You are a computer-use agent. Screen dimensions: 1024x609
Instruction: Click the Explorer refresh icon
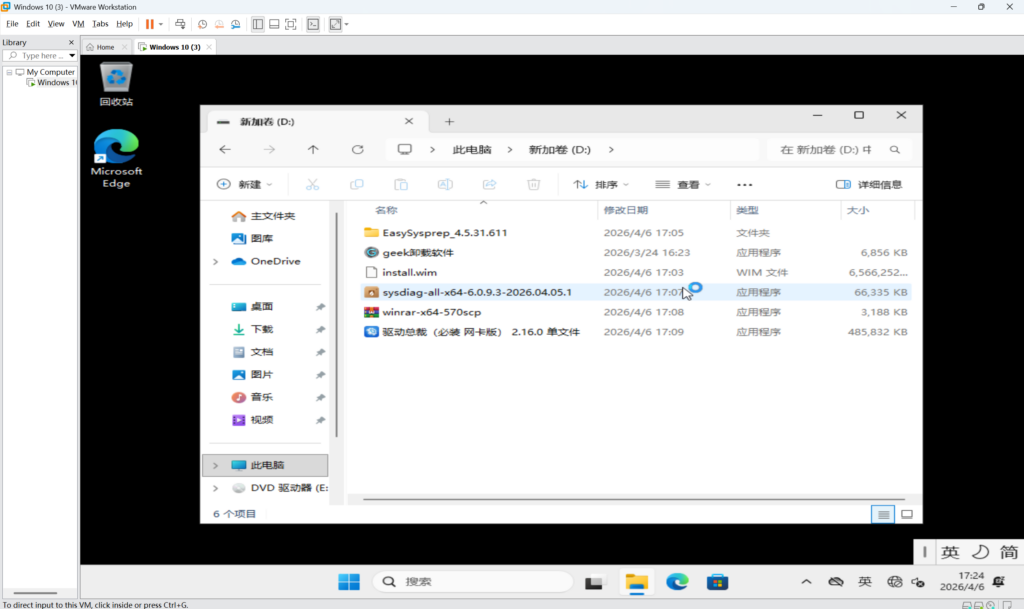[357, 149]
